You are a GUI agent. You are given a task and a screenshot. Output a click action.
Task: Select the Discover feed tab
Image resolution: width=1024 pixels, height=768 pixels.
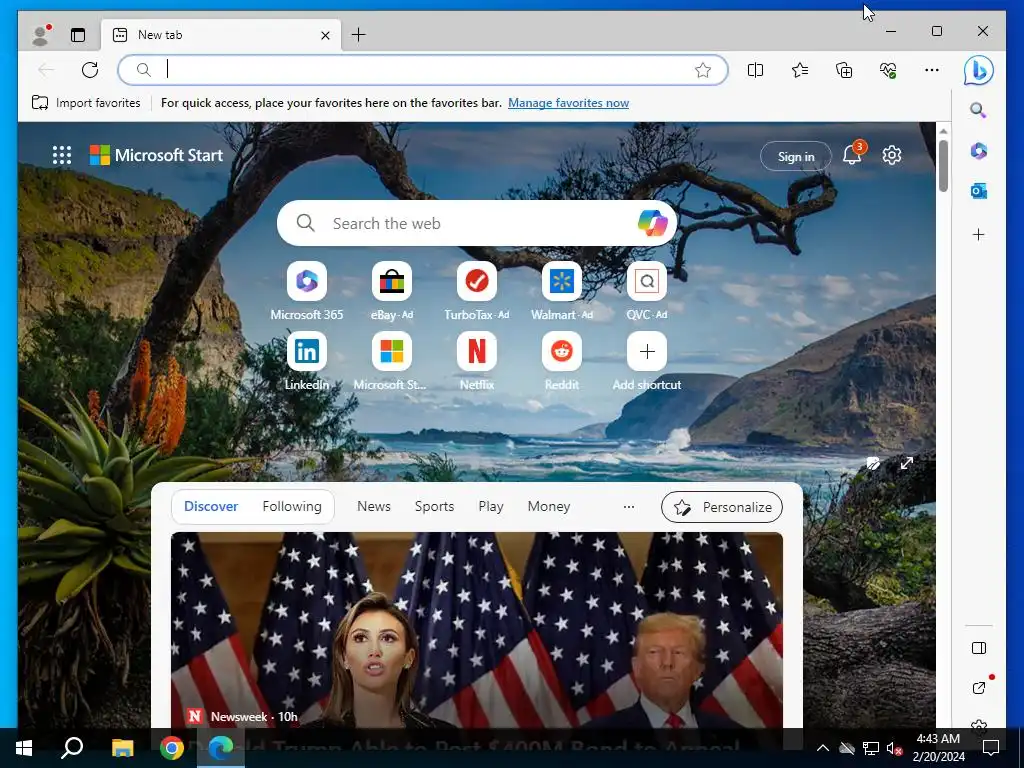click(211, 506)
